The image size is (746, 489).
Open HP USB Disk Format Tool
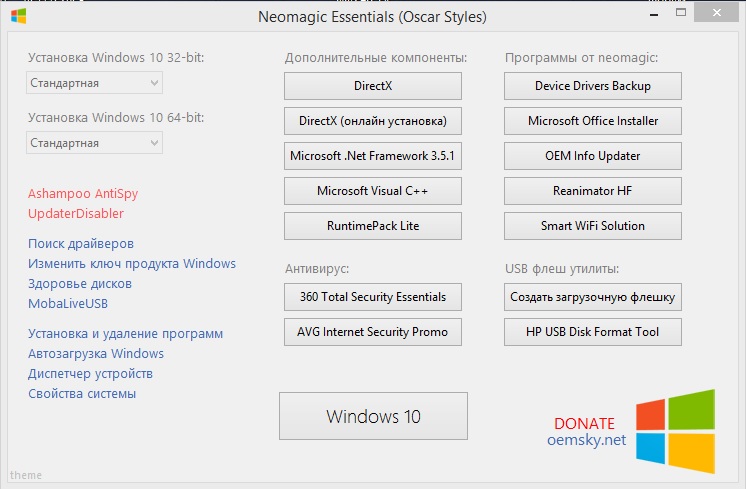(x=593, y=331)
